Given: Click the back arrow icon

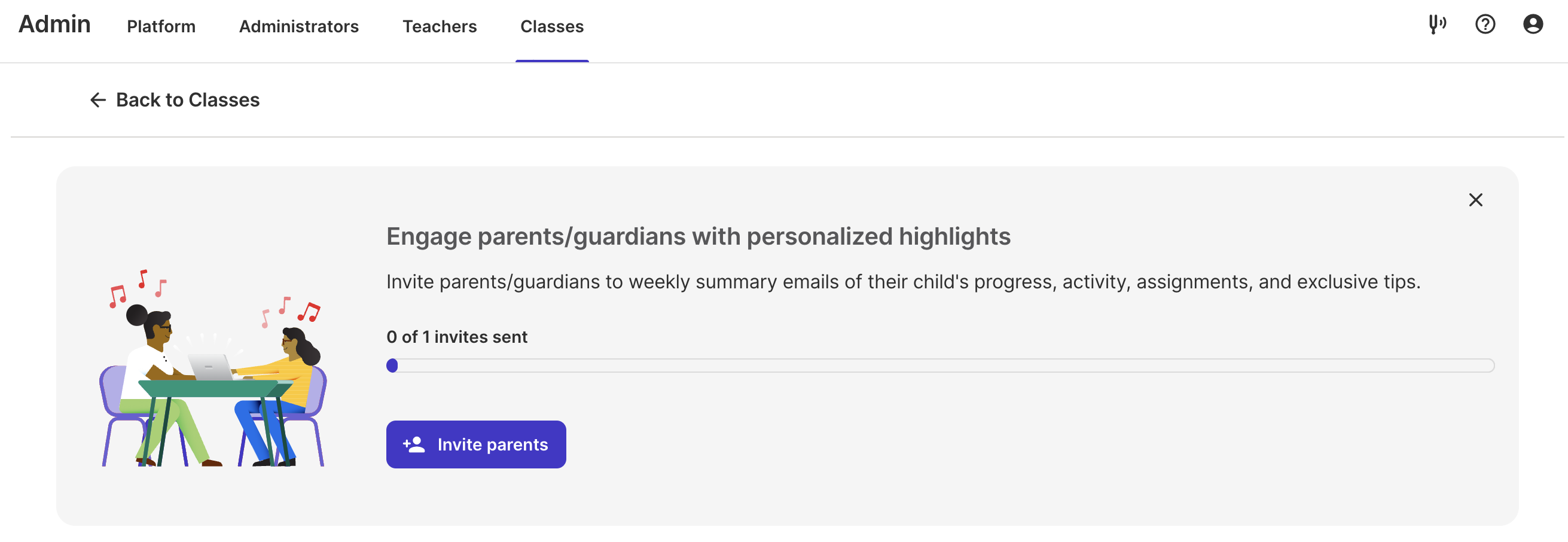Looking at the screenshot, I should coord(97,100).
